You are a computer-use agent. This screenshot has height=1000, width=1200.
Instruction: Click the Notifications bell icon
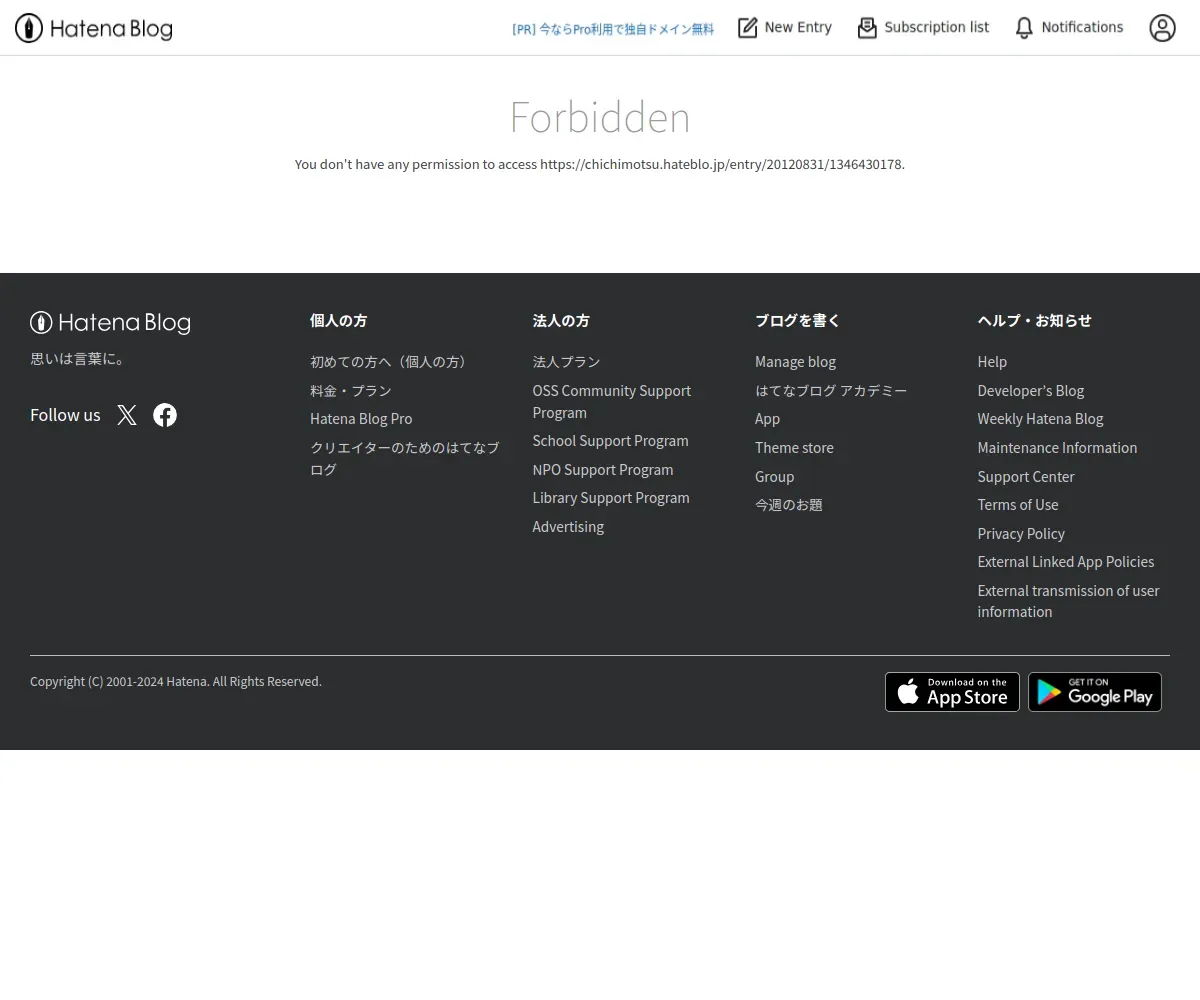tap(1024, 28)
